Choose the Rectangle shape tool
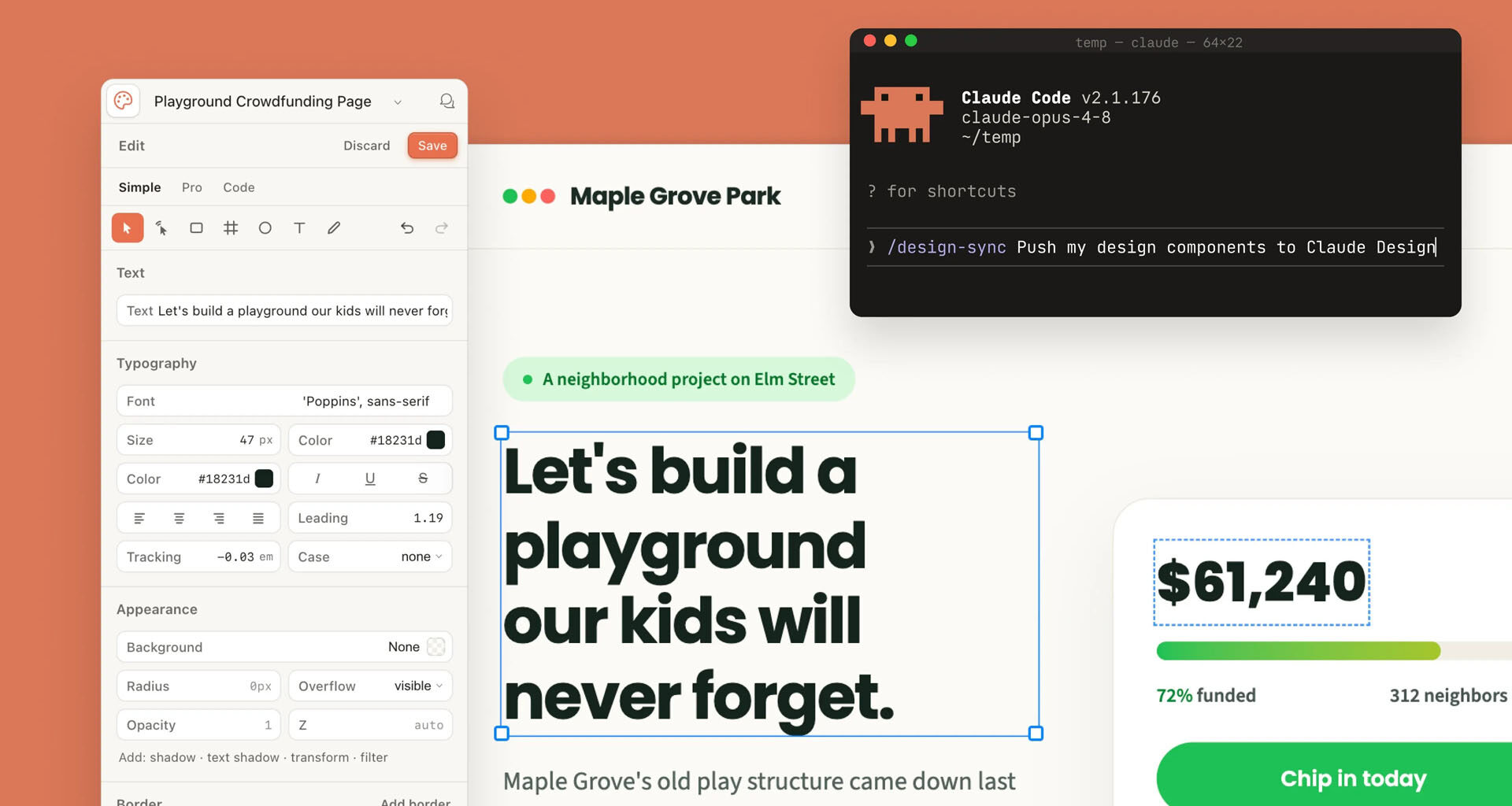The width and height of the screenshot is (1512, 806). click(x=196, y=228)
